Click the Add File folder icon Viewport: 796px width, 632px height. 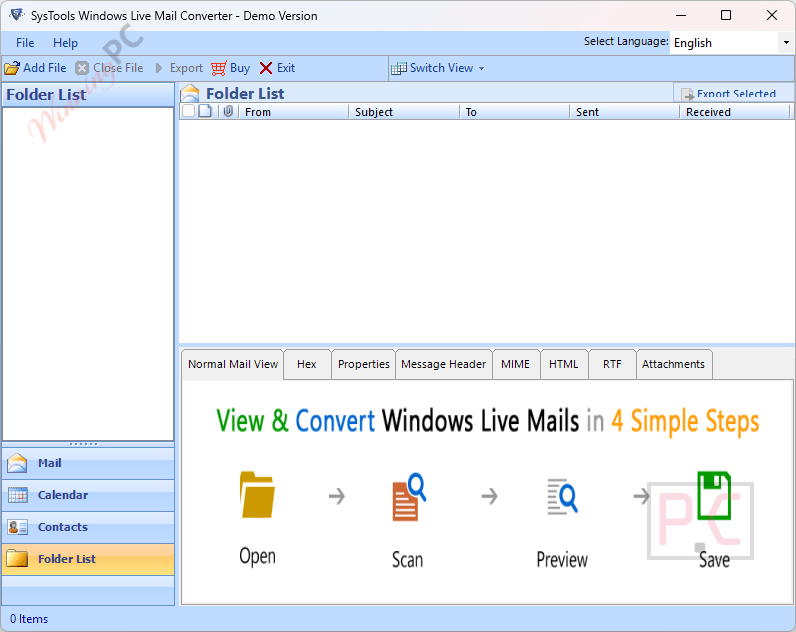click(x=12, y=68)
